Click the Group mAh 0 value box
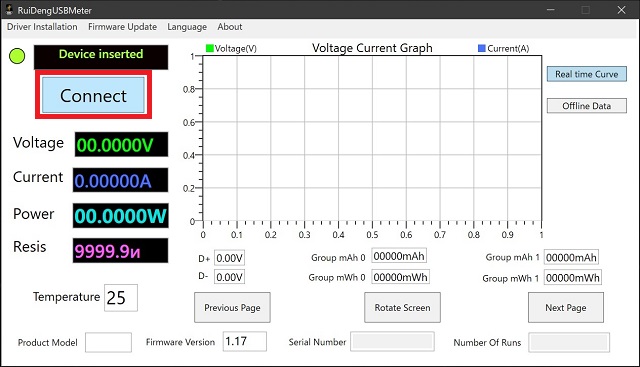 point(399,256)
